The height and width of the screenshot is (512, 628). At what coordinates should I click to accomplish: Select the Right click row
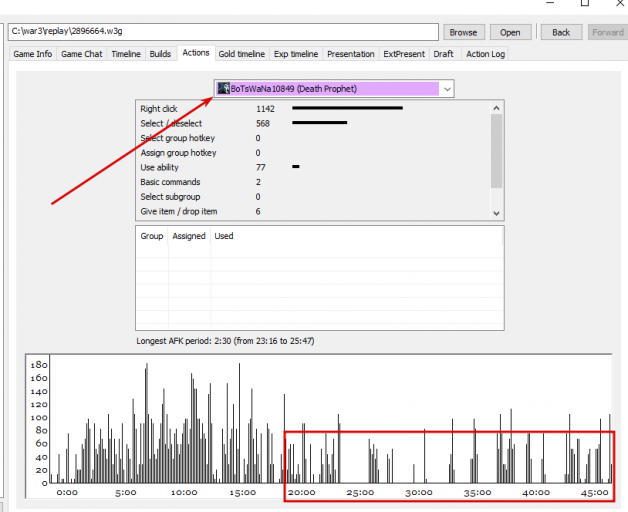(x=313, y=109)
